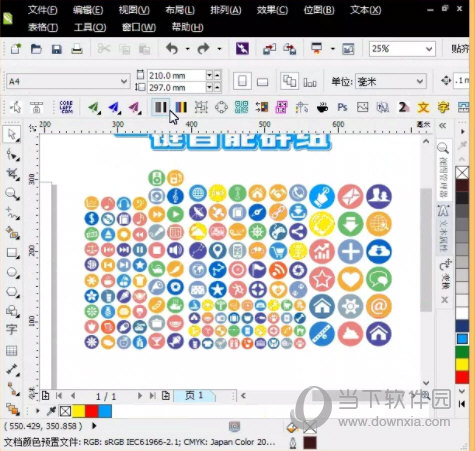Click the Ps Photoshop plugin icon
The width and height of the screenshot is (475, 451).
(x=342, y=107)
